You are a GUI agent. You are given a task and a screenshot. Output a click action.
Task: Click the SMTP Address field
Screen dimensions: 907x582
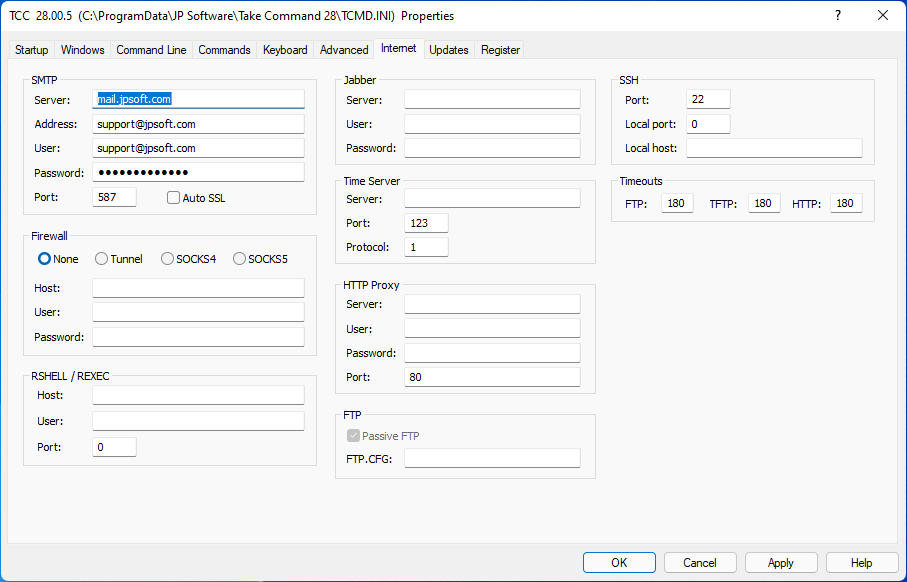coord(198,124)
